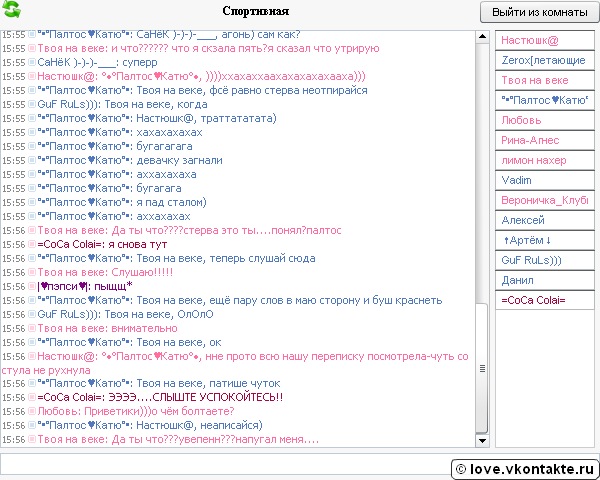
Task: Click the icon before the 'внимательно' message
Action: coord(32,327)
